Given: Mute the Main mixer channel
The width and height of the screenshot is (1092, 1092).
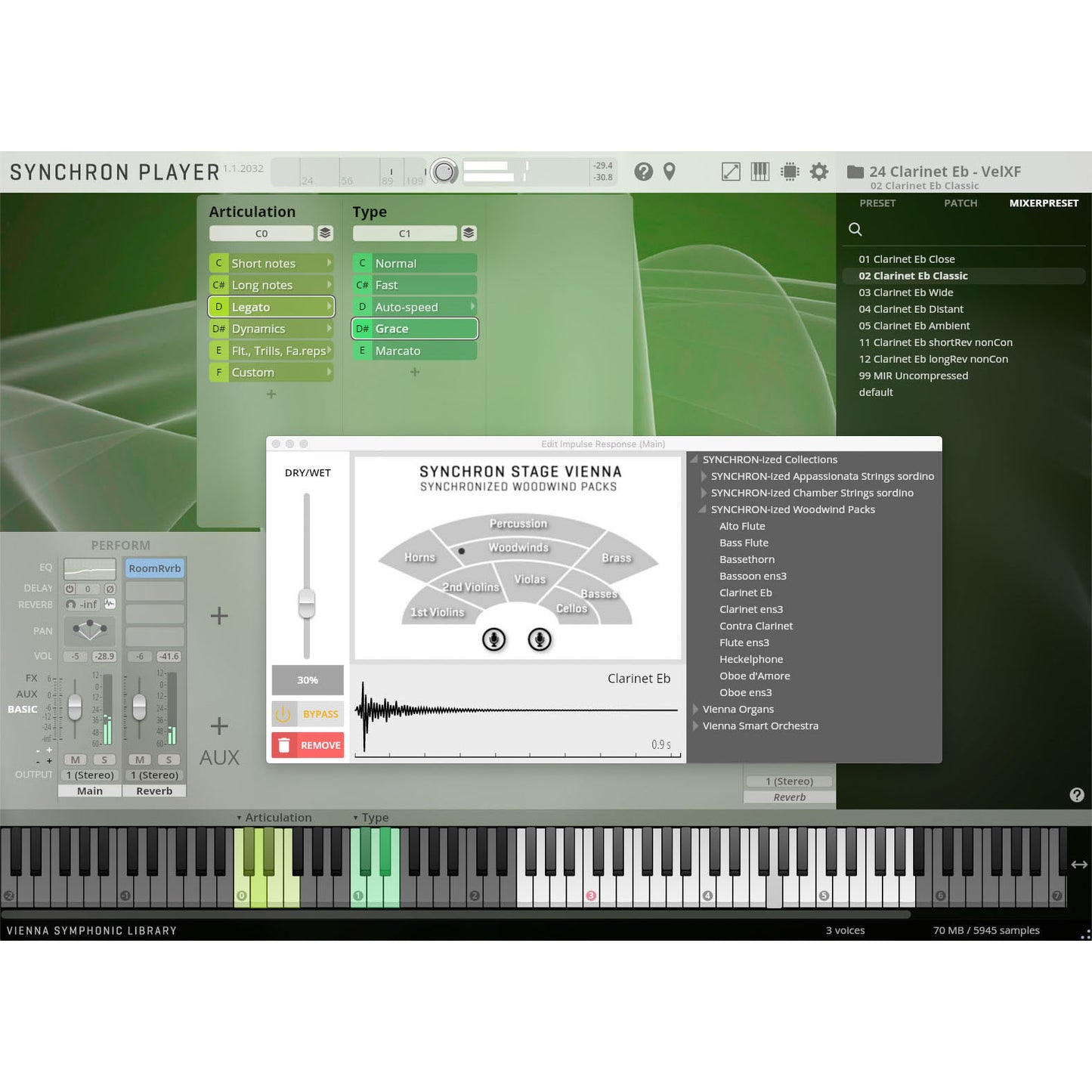Looking at the screenshot, I should tap(75, 759).
